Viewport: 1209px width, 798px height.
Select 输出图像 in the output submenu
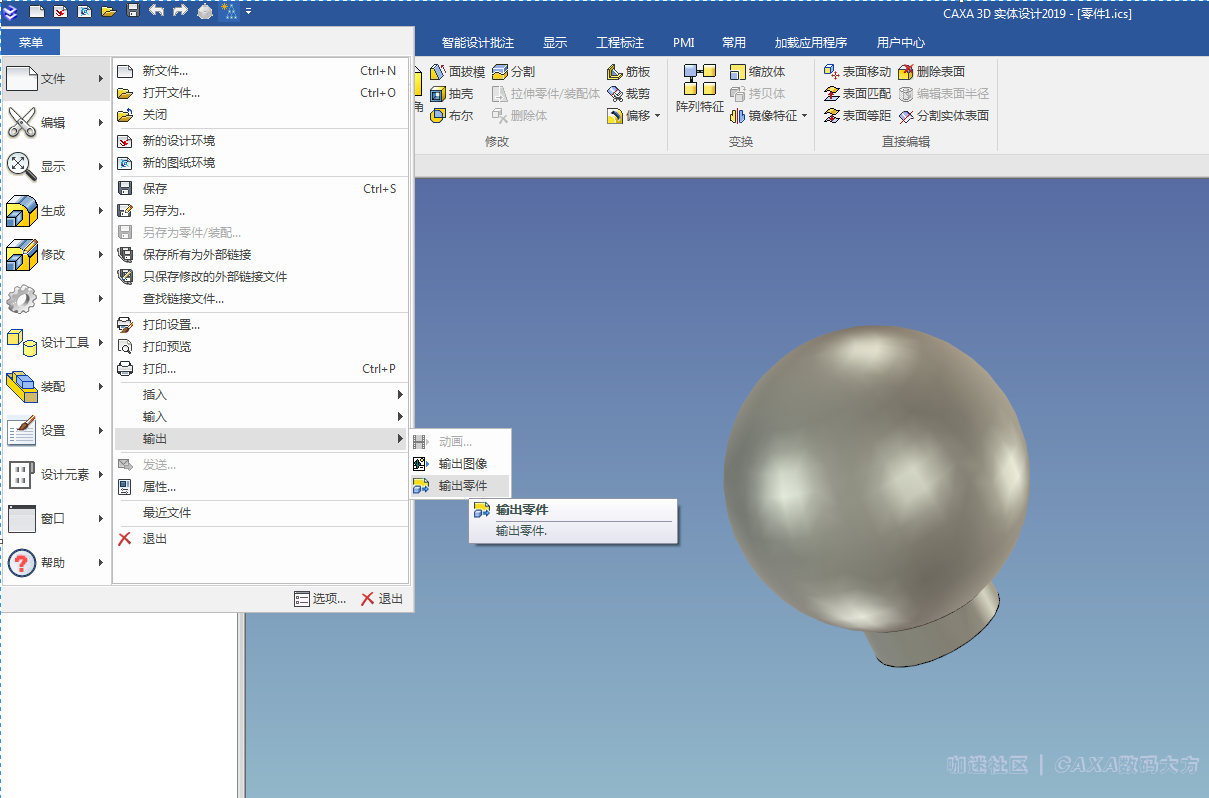point(461,464)
